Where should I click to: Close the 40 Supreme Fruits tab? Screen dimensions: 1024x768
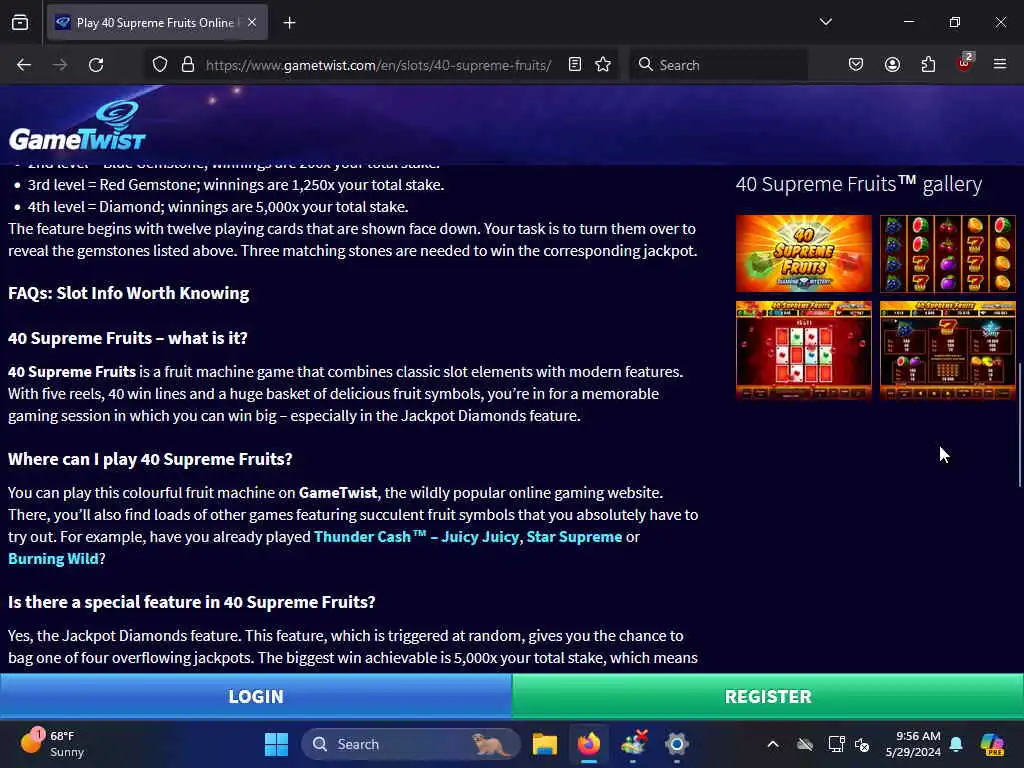[x=252, y=22]
